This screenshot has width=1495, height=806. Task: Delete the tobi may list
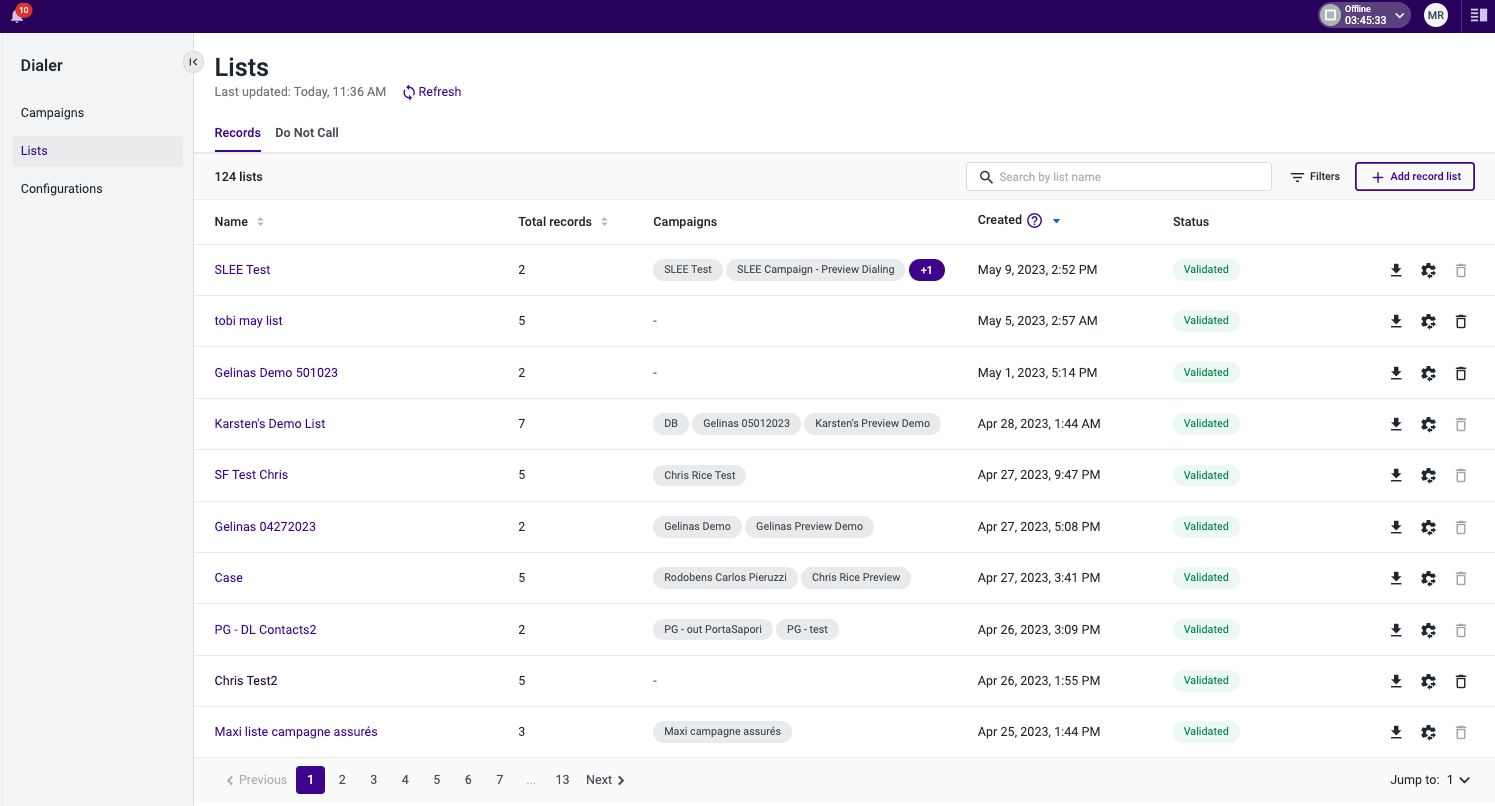1460,321
